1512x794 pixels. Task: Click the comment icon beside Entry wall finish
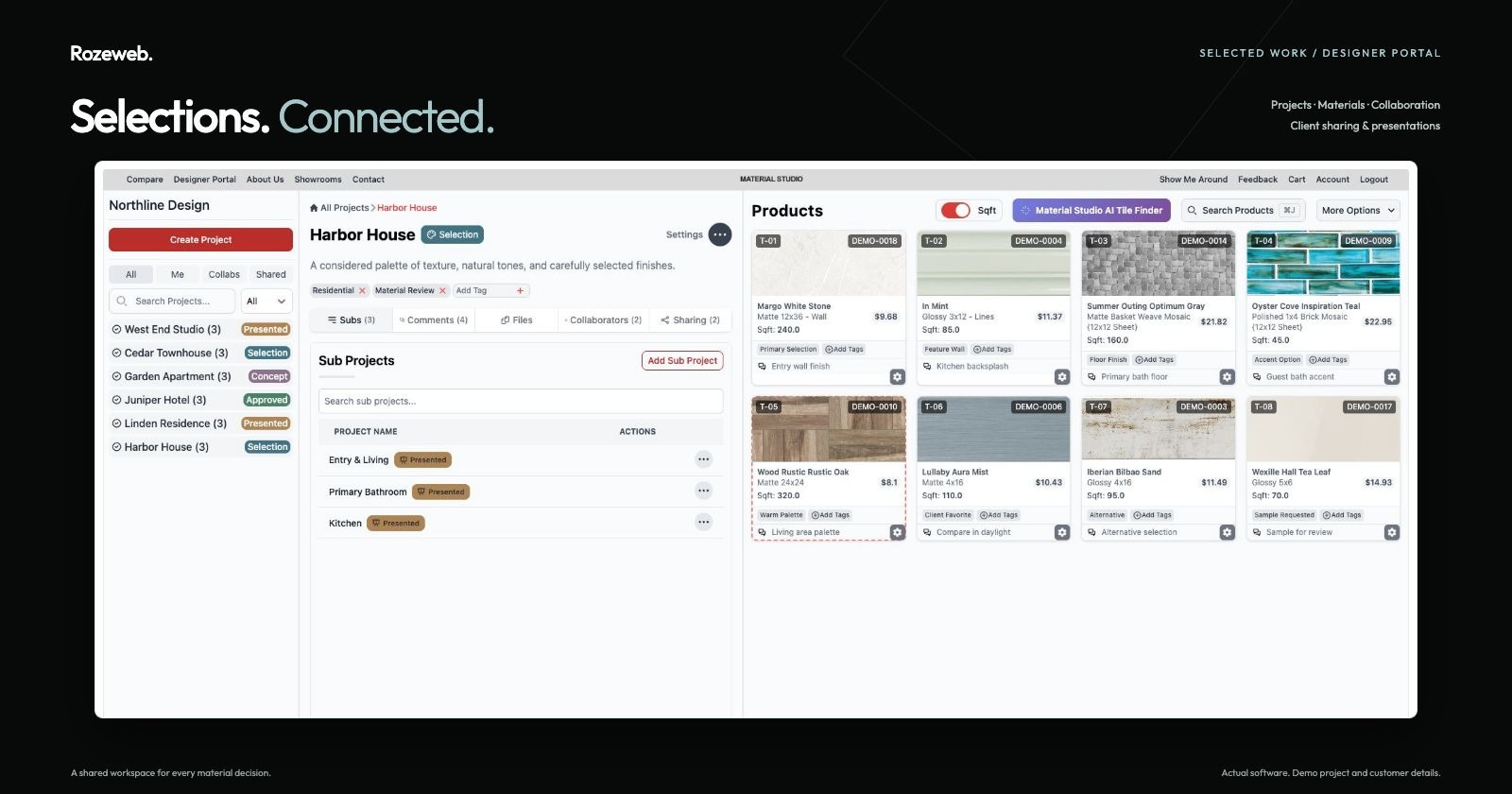763,367
